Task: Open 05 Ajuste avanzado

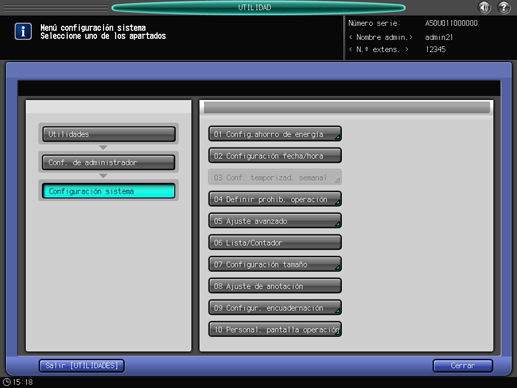Action: 275,221
